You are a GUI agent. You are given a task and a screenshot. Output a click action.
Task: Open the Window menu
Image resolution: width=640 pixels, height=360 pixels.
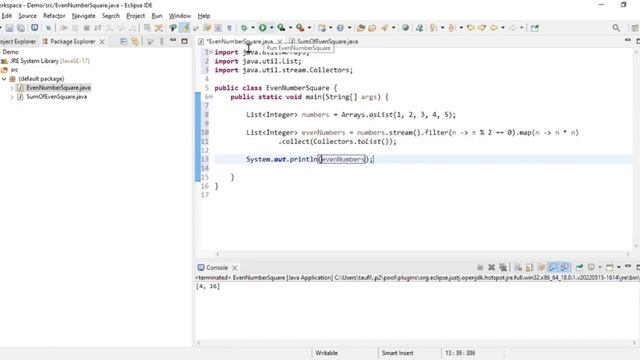point(180,16)
